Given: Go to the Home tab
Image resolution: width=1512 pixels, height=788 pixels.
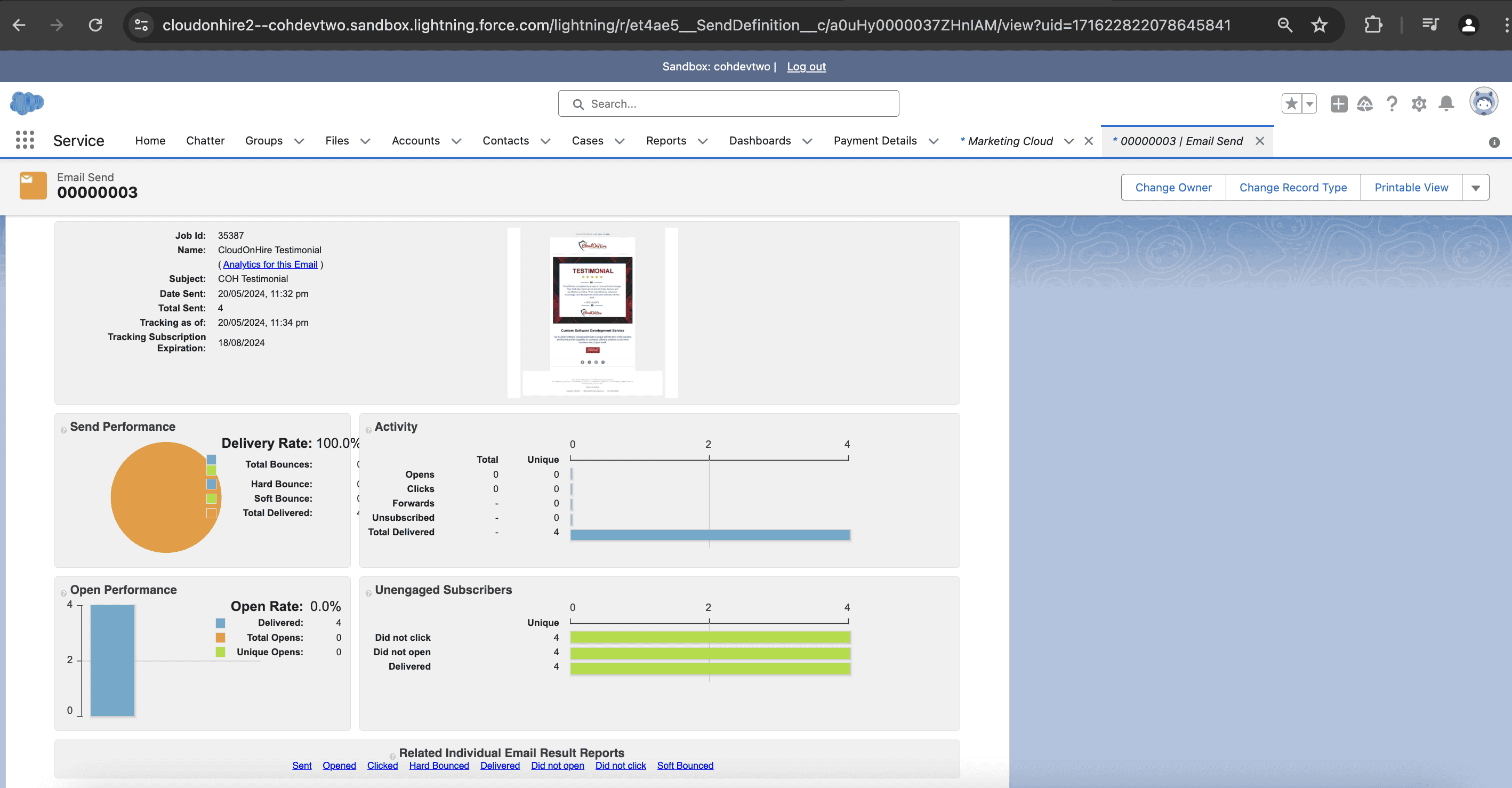Looking at the screenshot, I should (150, 140).
